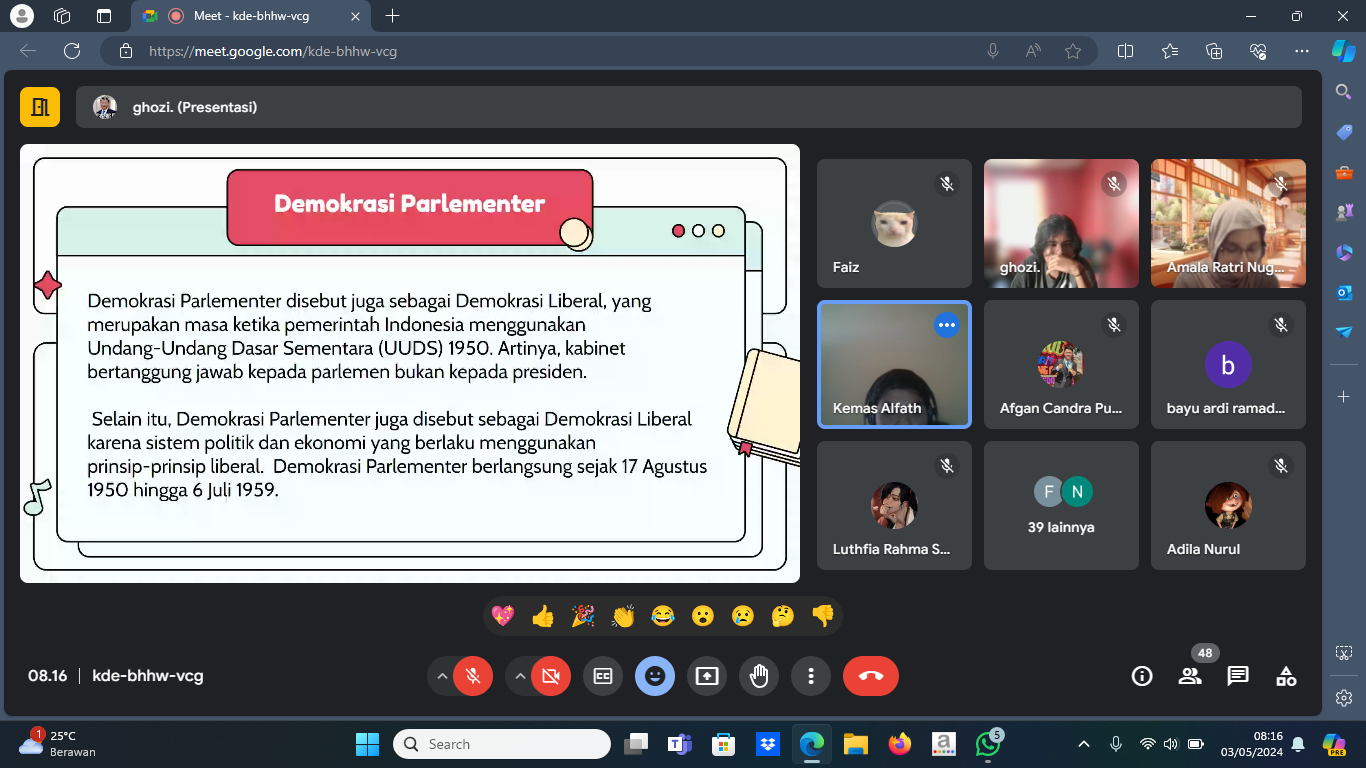1366x768 pixels.
Task: Show the participants list icon
Action: pos(1190,676)
